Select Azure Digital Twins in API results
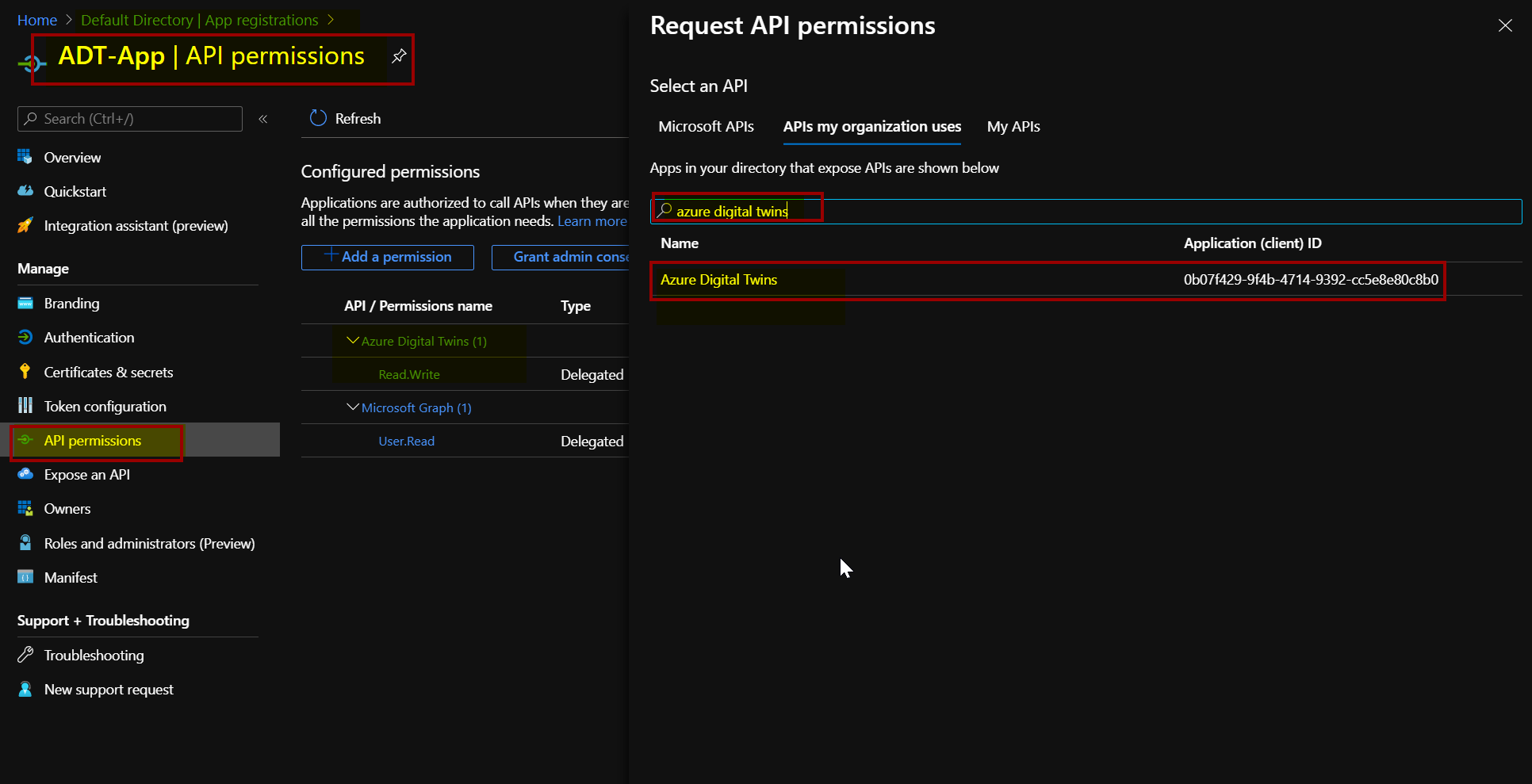 click(x=718, y=279)
